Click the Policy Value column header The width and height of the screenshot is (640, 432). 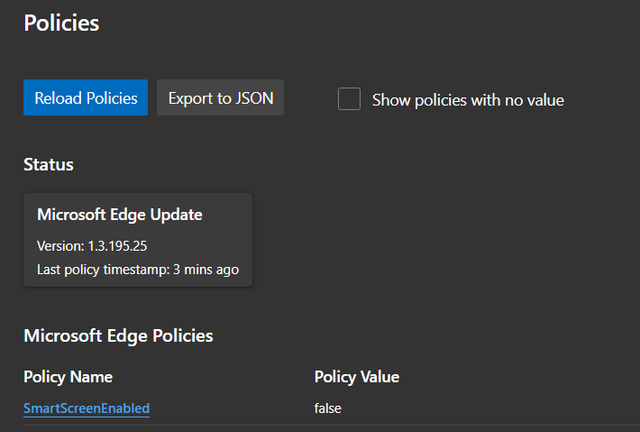click(x=357, y=377)
